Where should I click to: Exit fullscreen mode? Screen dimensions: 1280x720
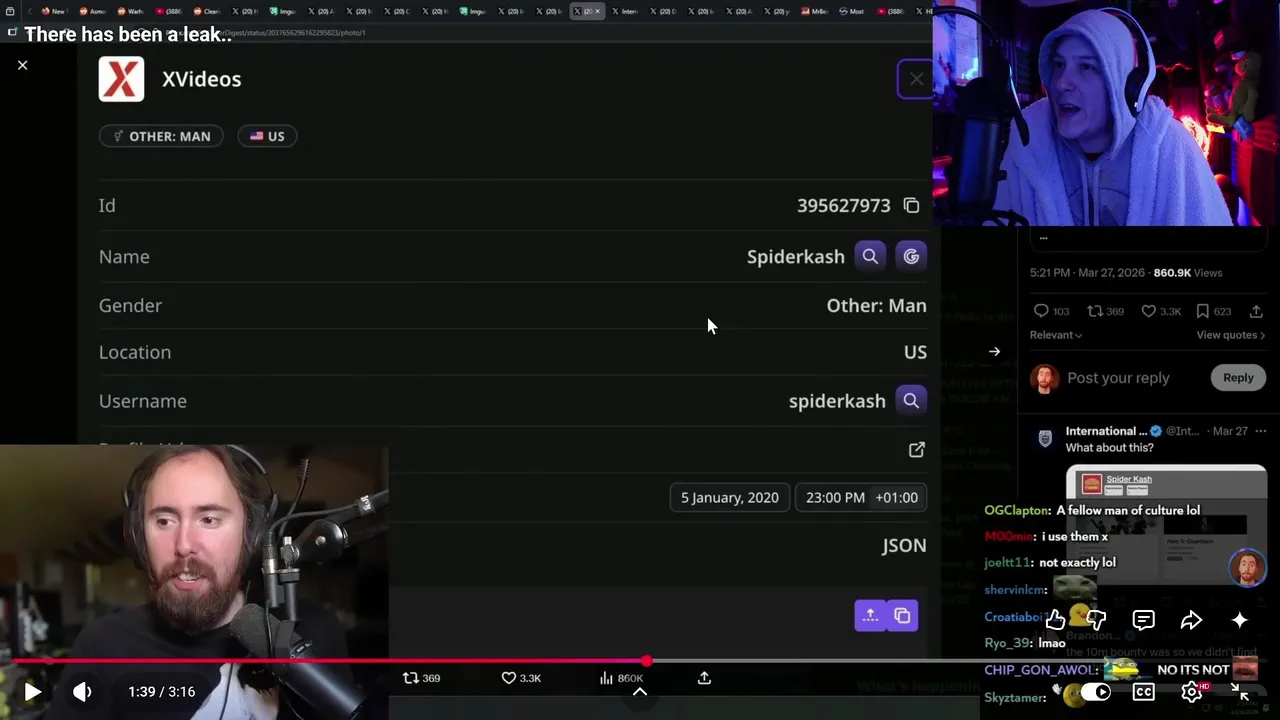(x=1239, y=692)
